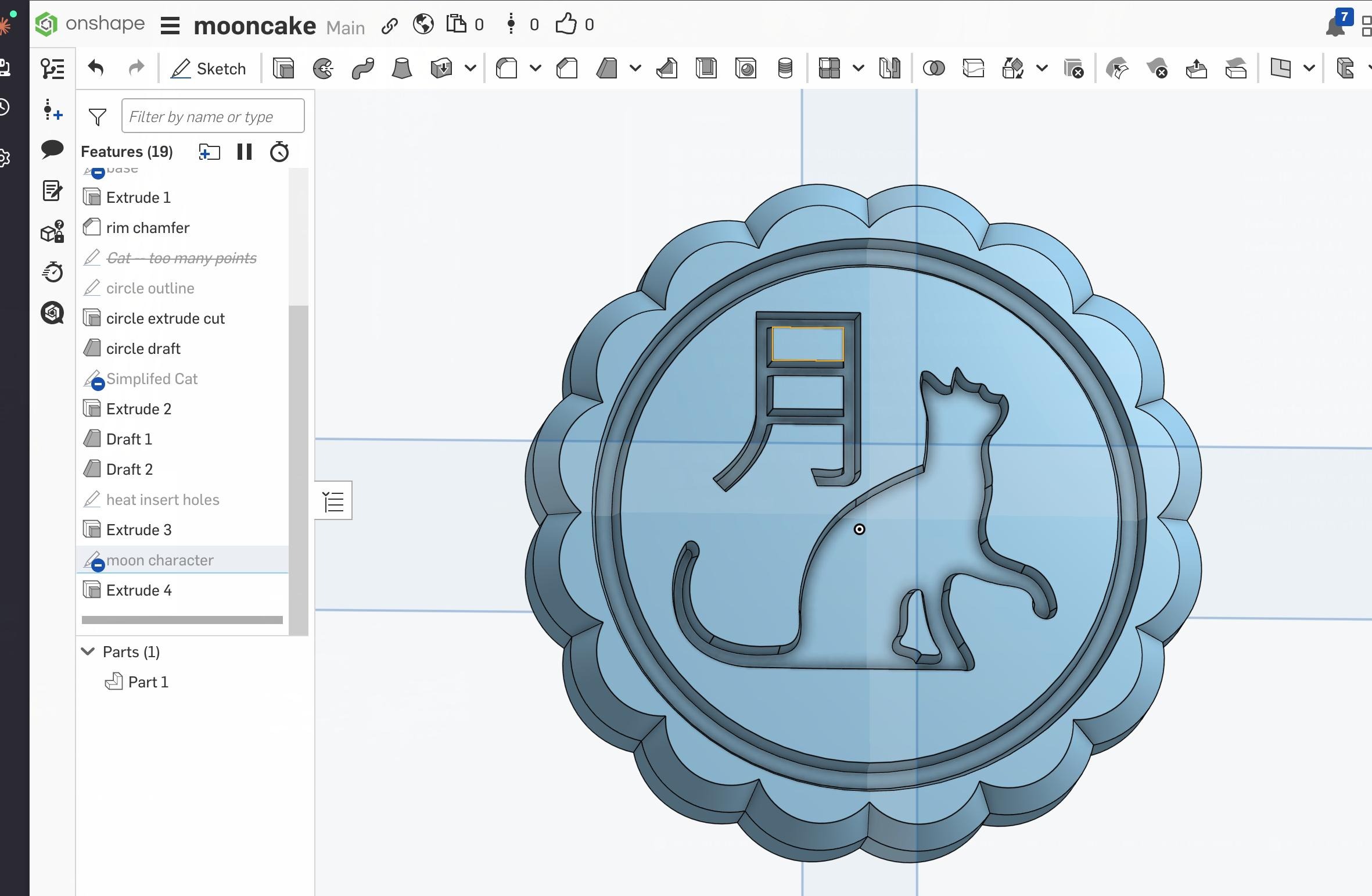Viewport: 1372px width, 896px height.
Task: Click the Loft tool icon
Action: 401,69
